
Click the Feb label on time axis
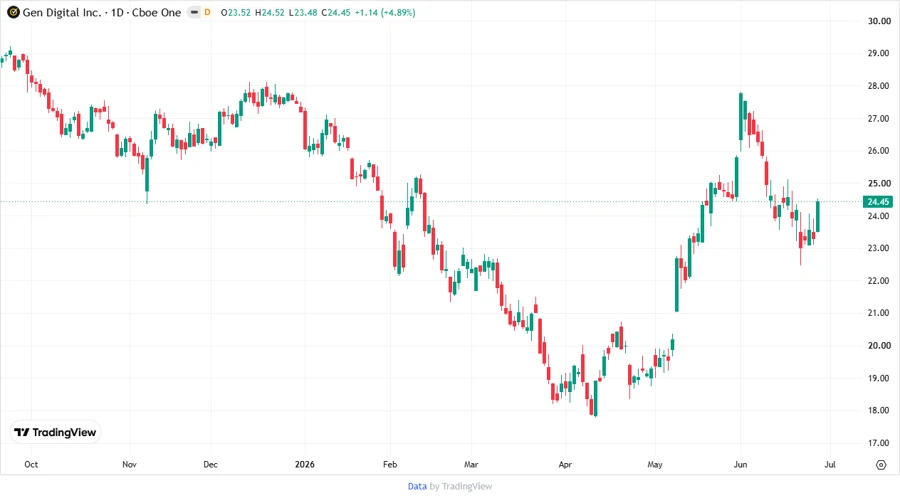[390, 464]
